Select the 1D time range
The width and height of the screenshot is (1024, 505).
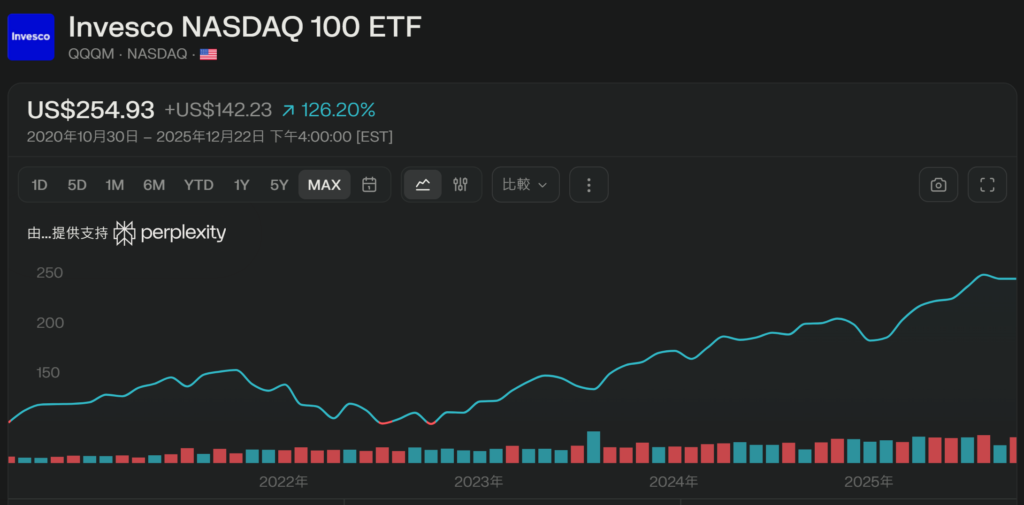click(39, 185)
